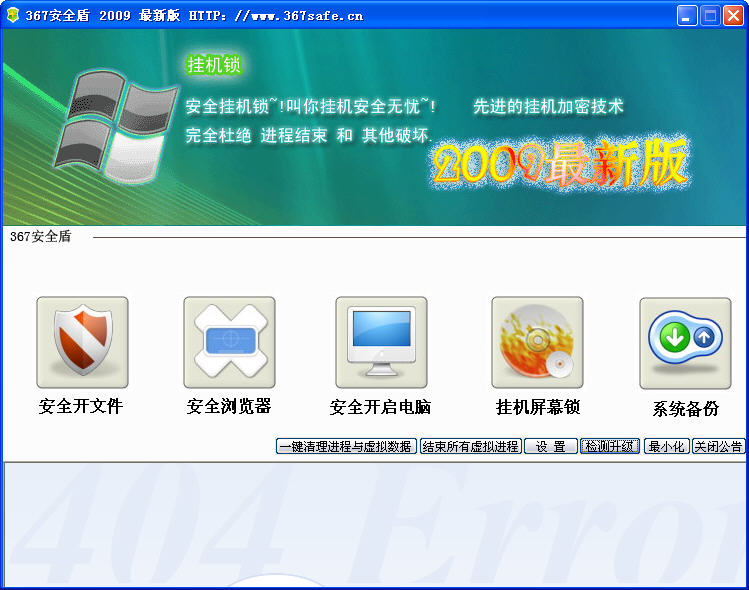Click the 挂机屏幕锁 label text
Viewport: 749px width, 590px height.
pos(538,407)
